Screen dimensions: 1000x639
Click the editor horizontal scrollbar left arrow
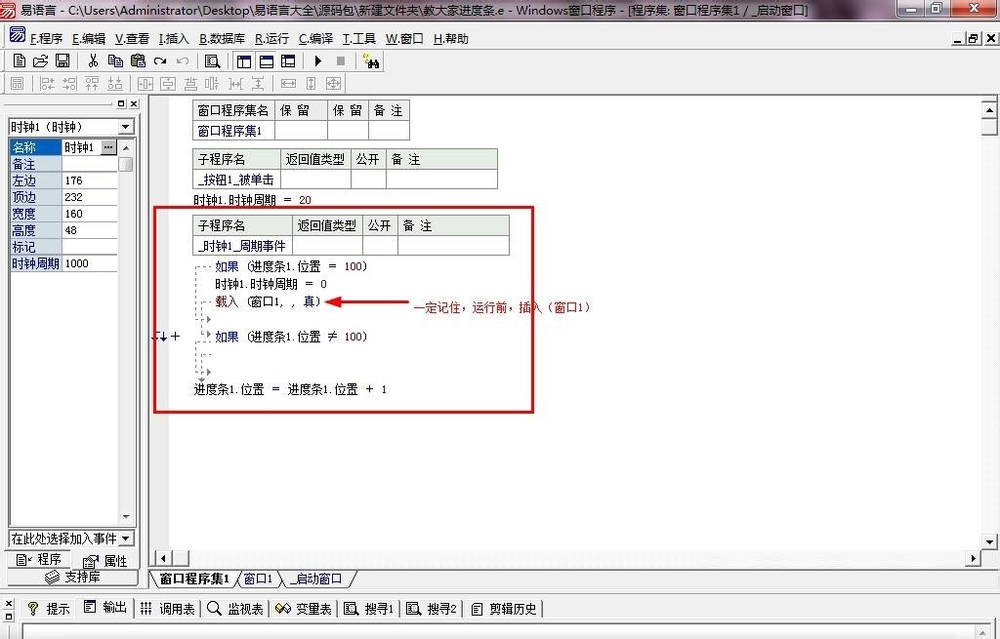pos(164,559)
